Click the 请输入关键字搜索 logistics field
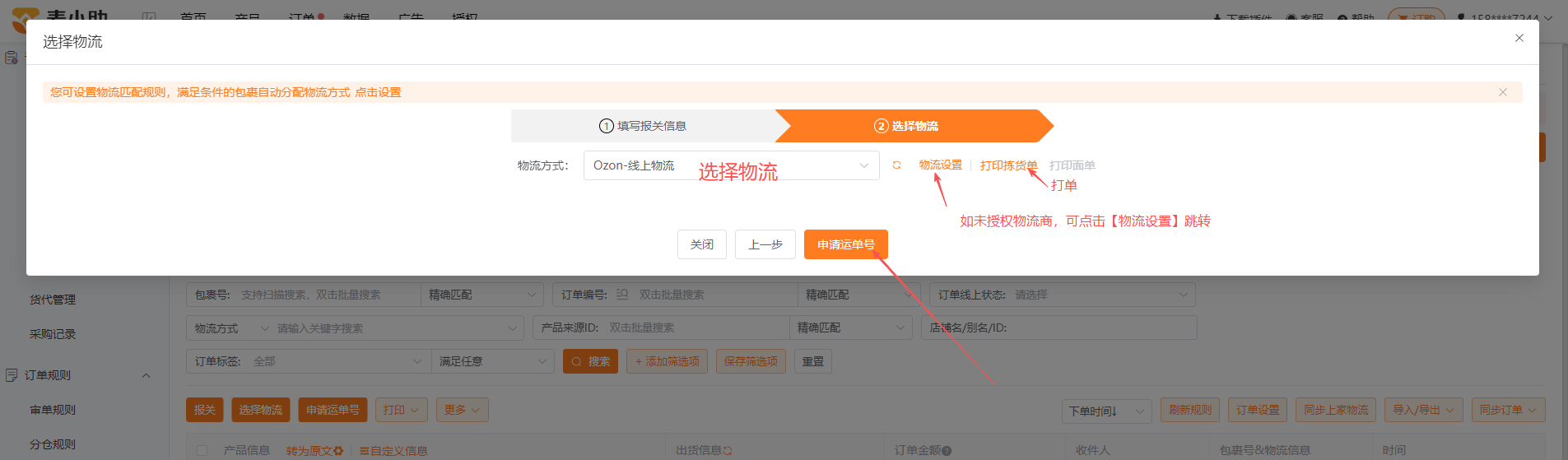 397,328
